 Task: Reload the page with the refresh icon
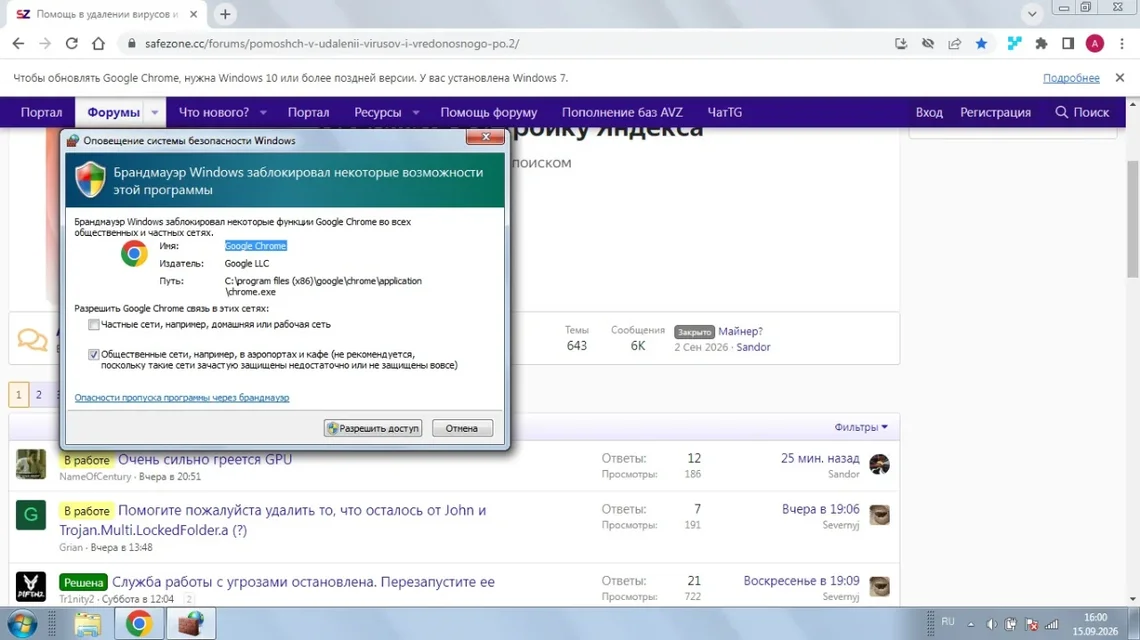pos(71,44)
